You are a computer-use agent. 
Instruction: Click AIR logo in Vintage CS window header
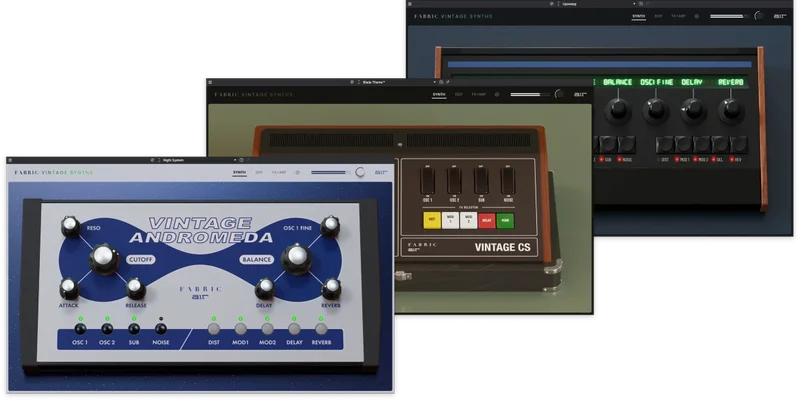tap(580, 94)
